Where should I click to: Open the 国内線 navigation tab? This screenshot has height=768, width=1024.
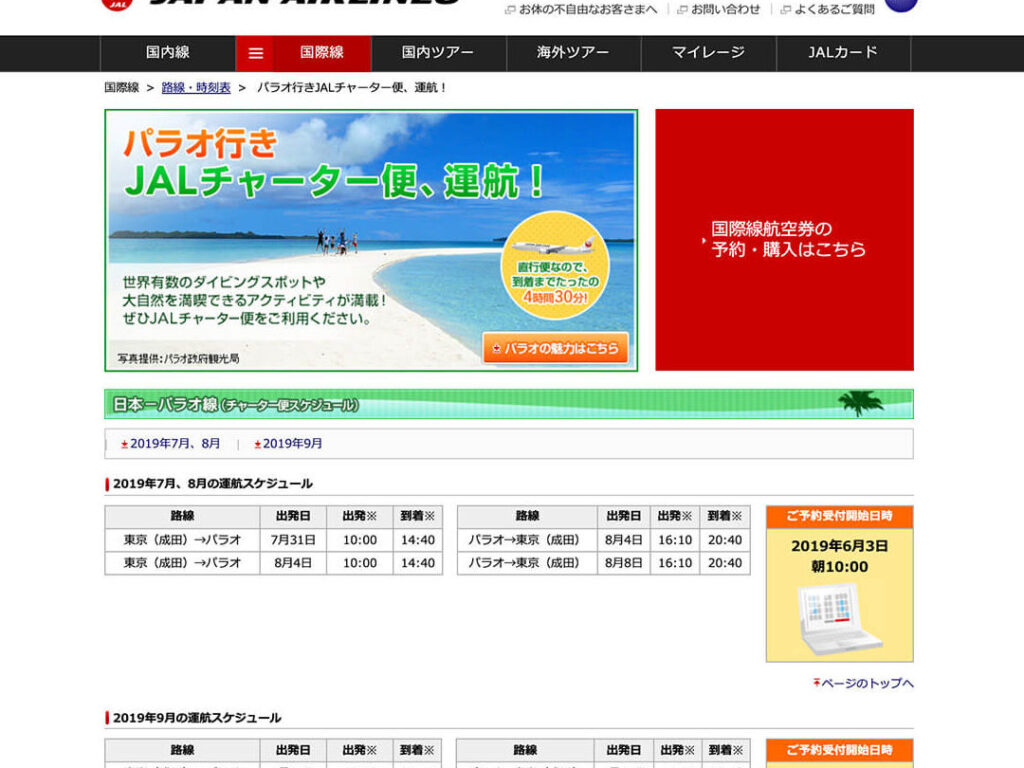(x=168, y=53)
